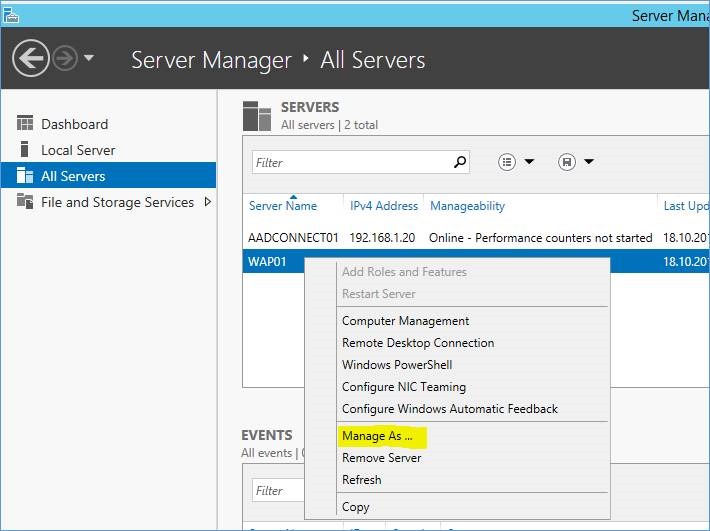Click 'Online - Performance counters not started'

[541, 238]
